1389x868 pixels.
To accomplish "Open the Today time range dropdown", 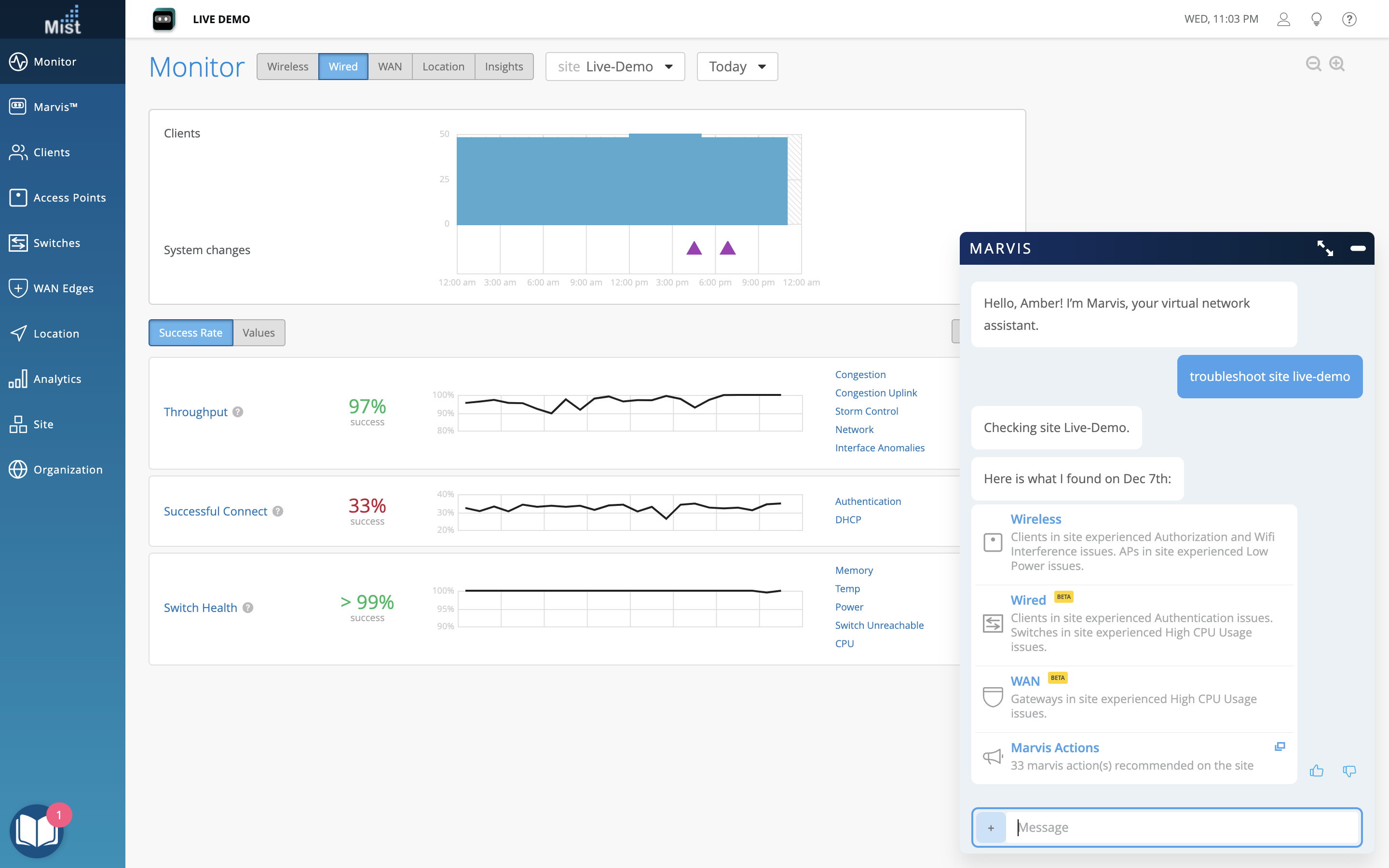I will click(737, 67).
